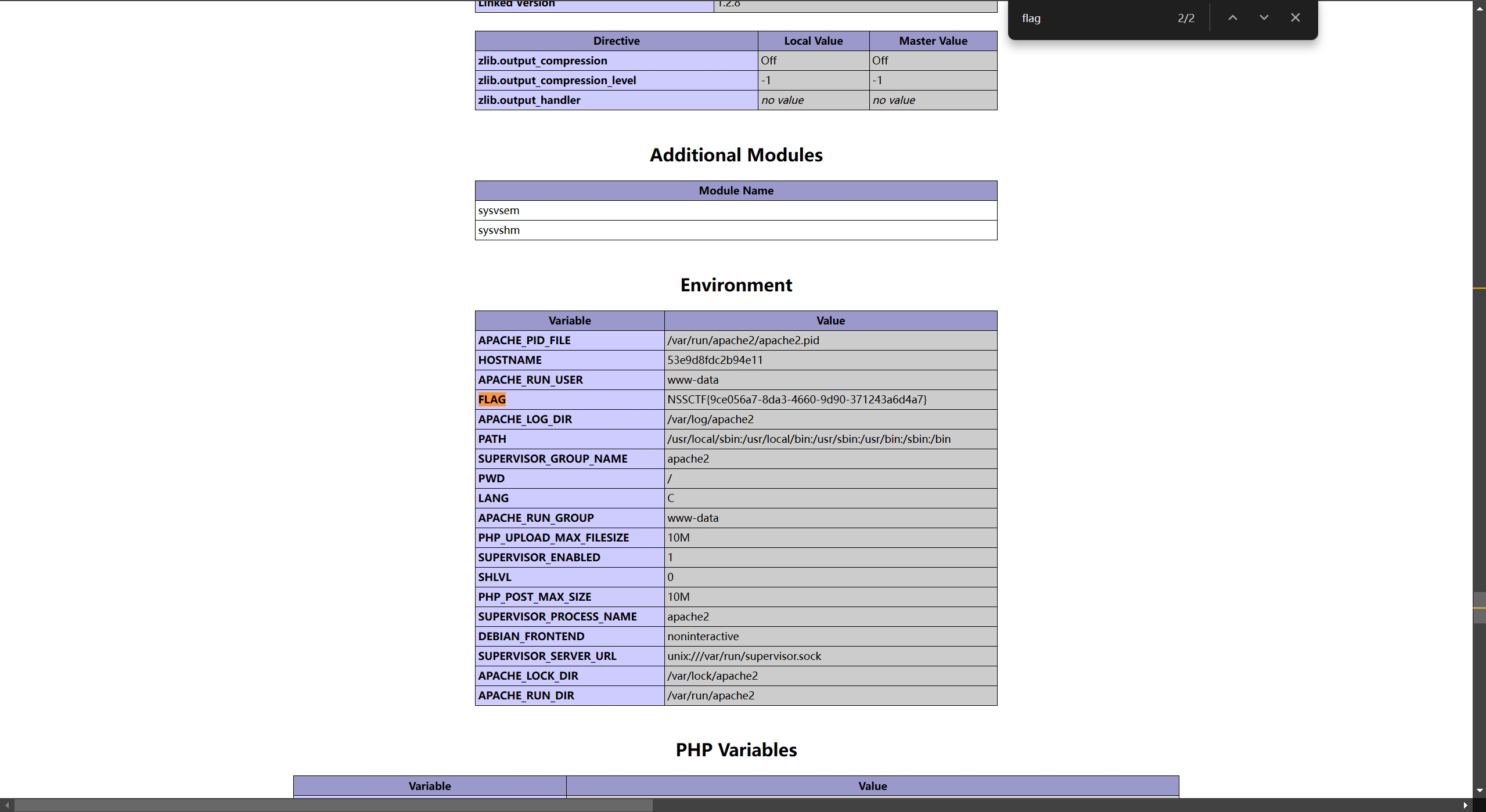Click the noninteractive value
Viewport: 1486px width, 812px height.
pos(703,636)
